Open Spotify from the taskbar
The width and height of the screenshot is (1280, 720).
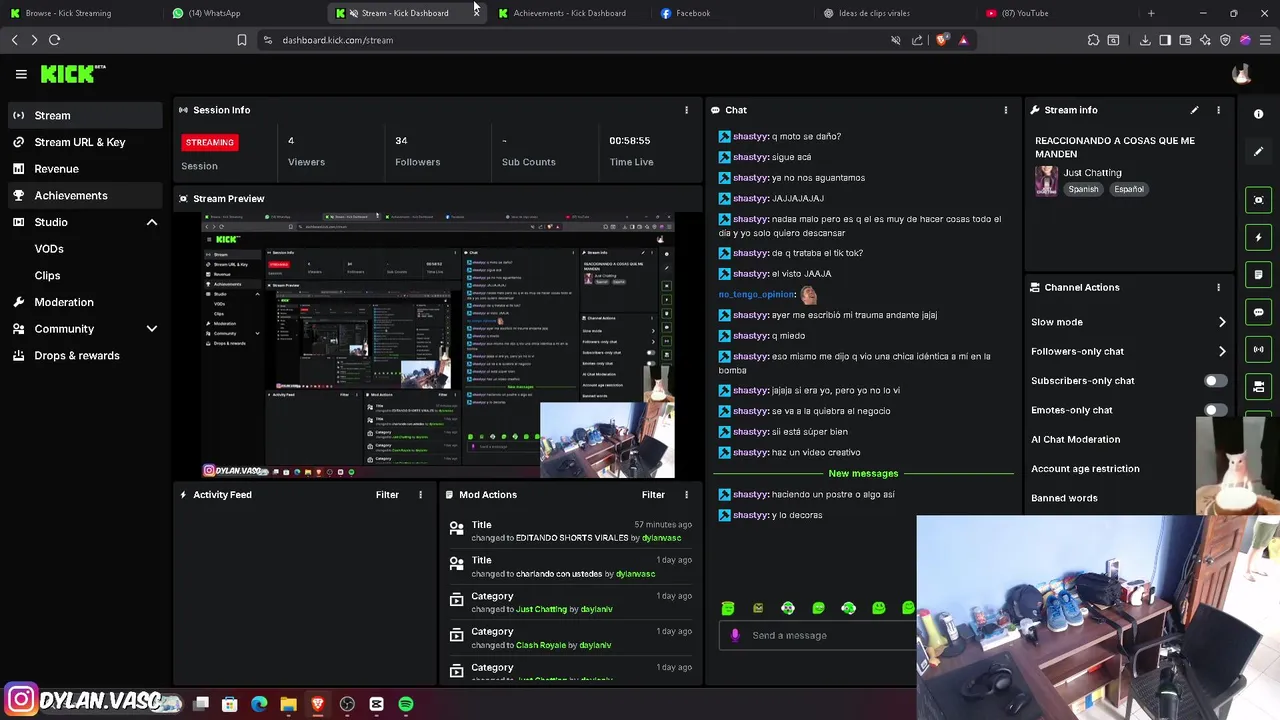(x=405, y=704)
